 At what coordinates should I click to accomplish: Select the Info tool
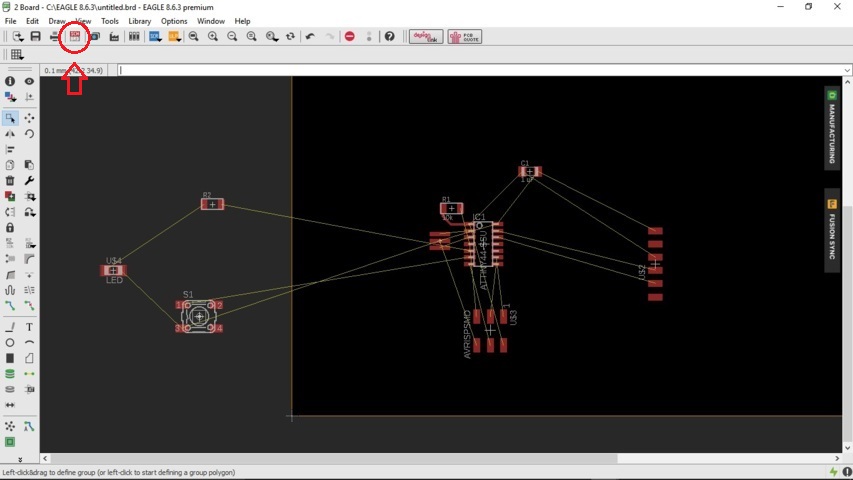point(10,81)
